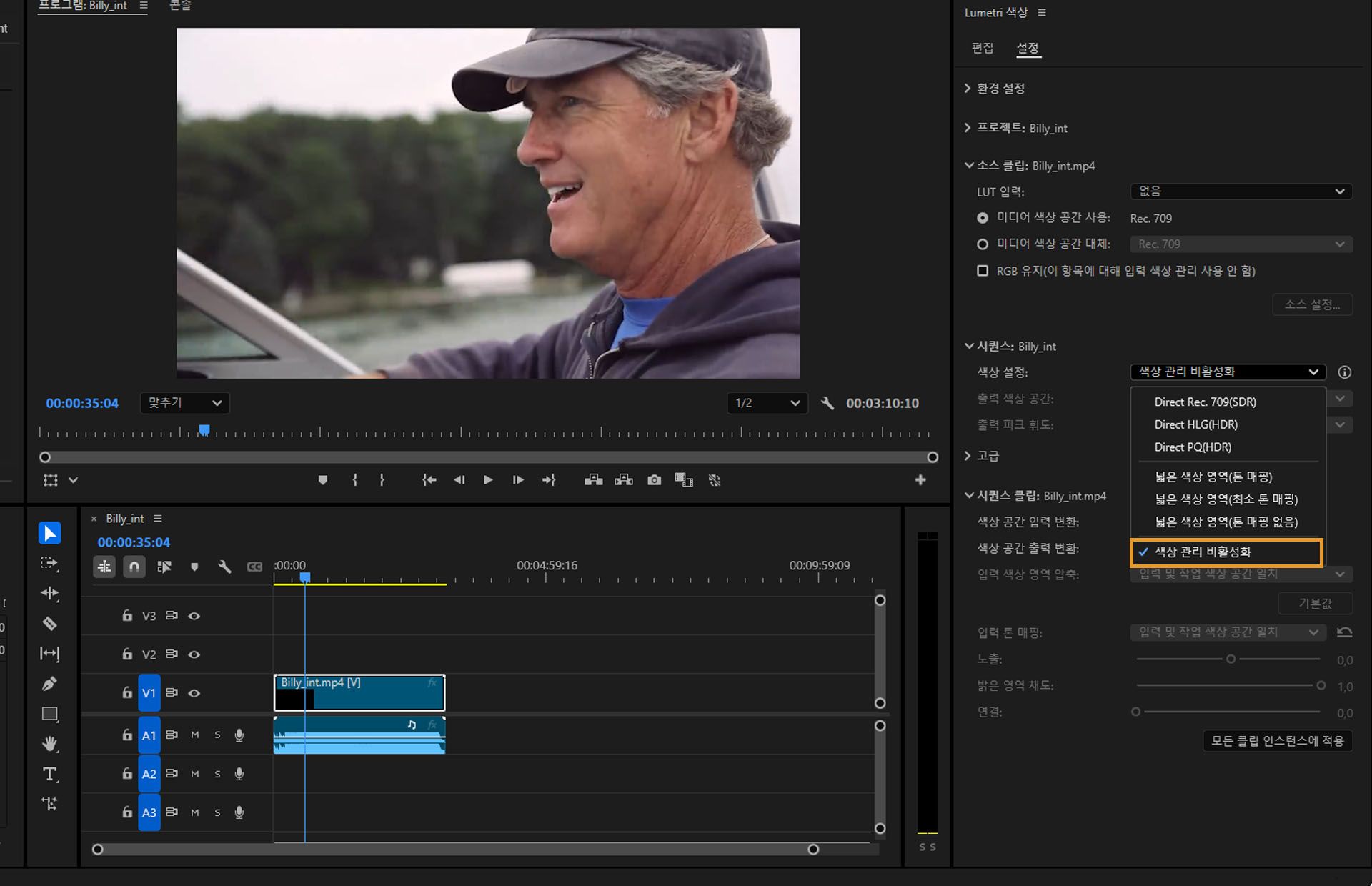
Task: Switch to the 편집 tab
Action: 983,48
